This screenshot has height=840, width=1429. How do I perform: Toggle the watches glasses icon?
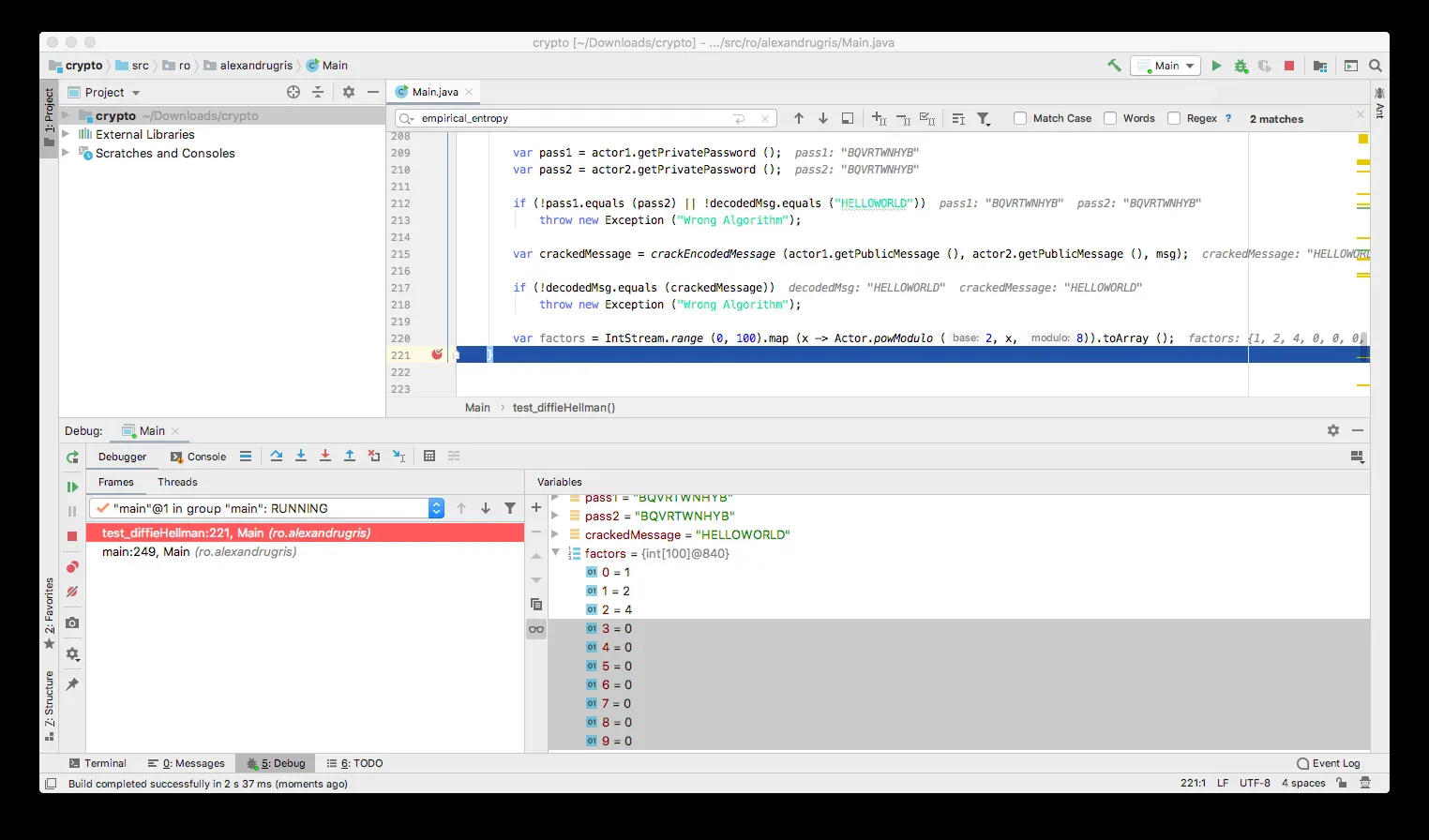(536, 629)
